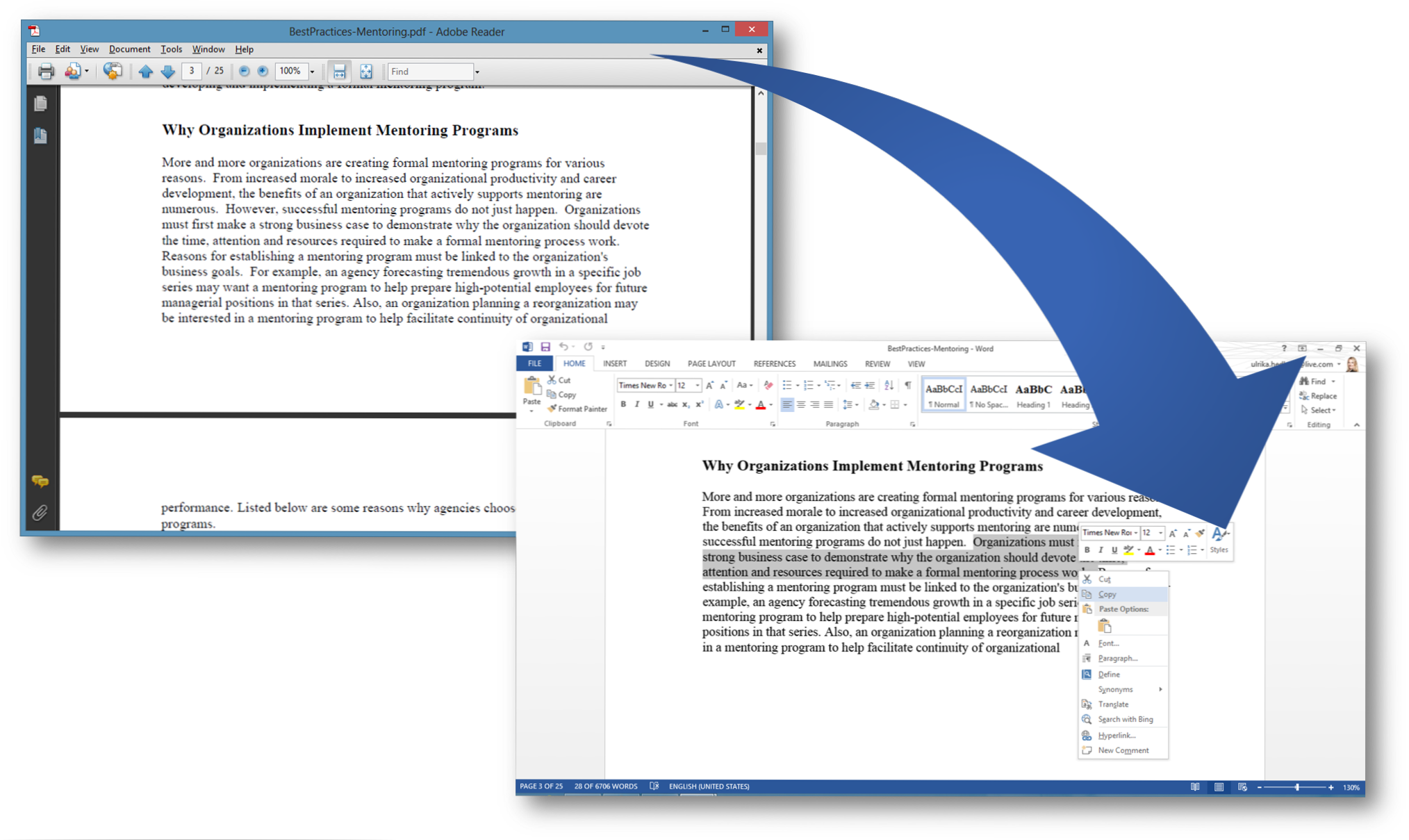This screenshot has height=840, width=1409.
Task: Toggle Strikethrough in the Word ribbon
Action: (x=672, y=404)
